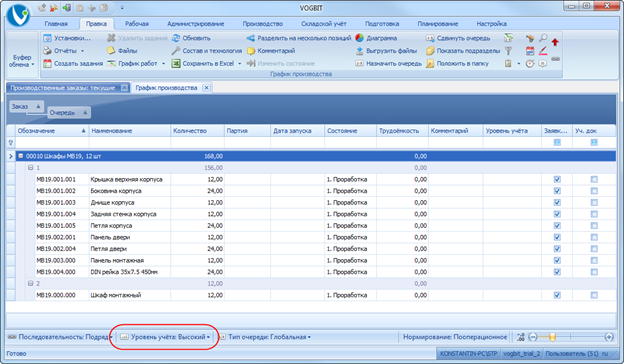Open the Планирование ribbon tab

point(438,24)
